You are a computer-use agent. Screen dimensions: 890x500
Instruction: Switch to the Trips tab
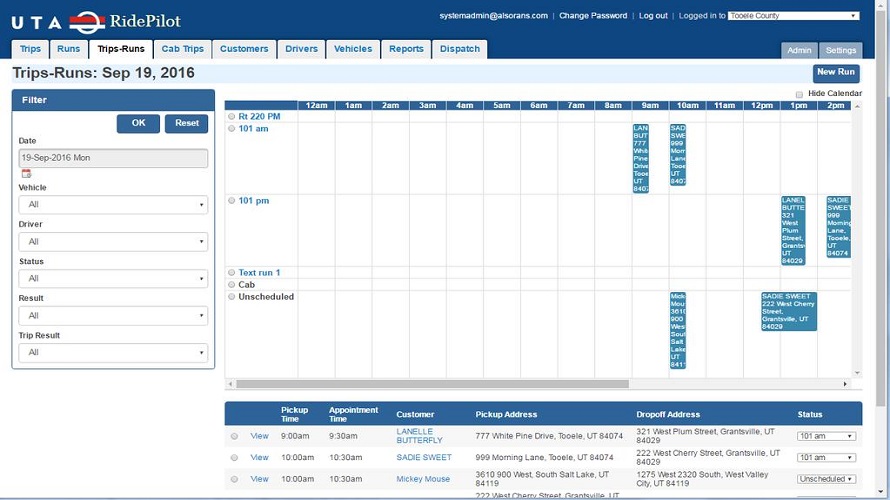pyautogui.click(x=30, y=49)
